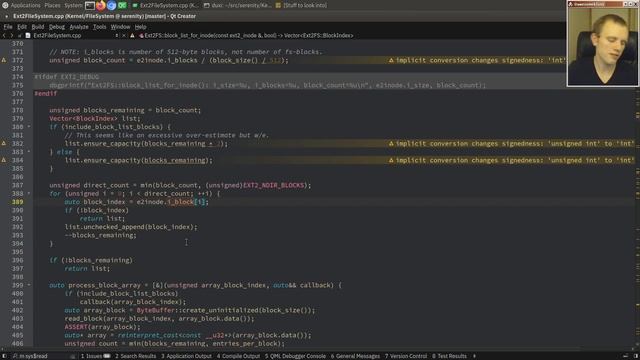This screenshot has height=360, width=640.
Task: Switch to Ext2FileSystem.cpp taskbar window
Action: click(x=166, y=5)
